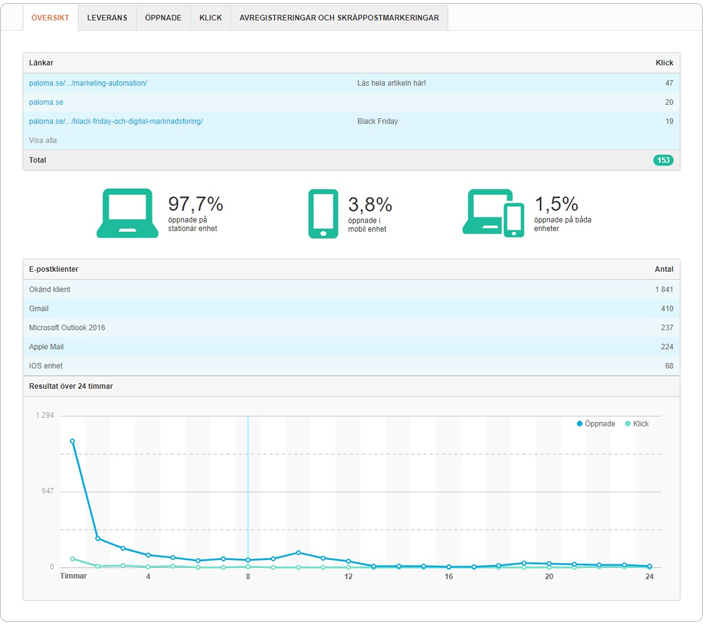Click the 'öppnade på båda enheter' label

[563, 224]
